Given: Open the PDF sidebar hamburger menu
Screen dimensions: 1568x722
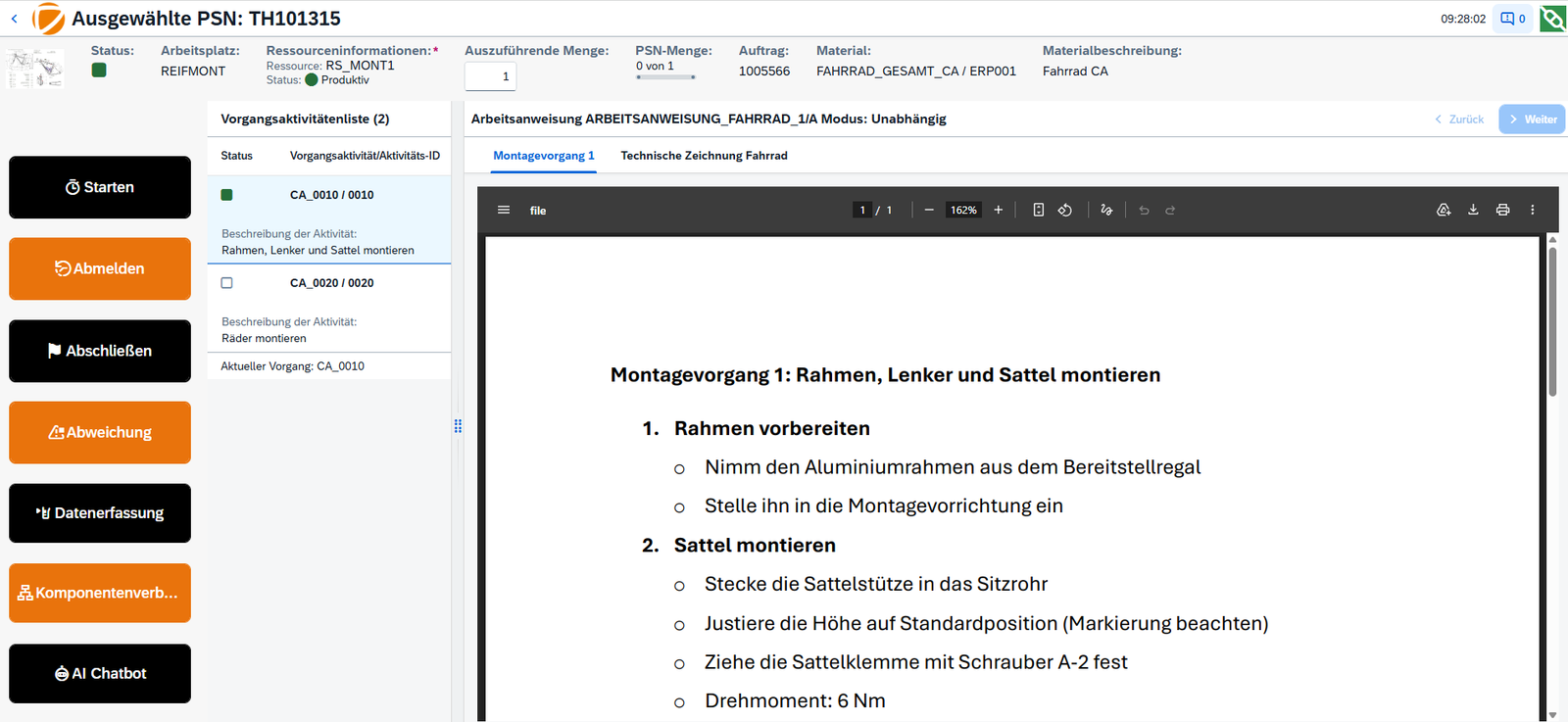Looking at the screenshot, I should pos(504,210).
